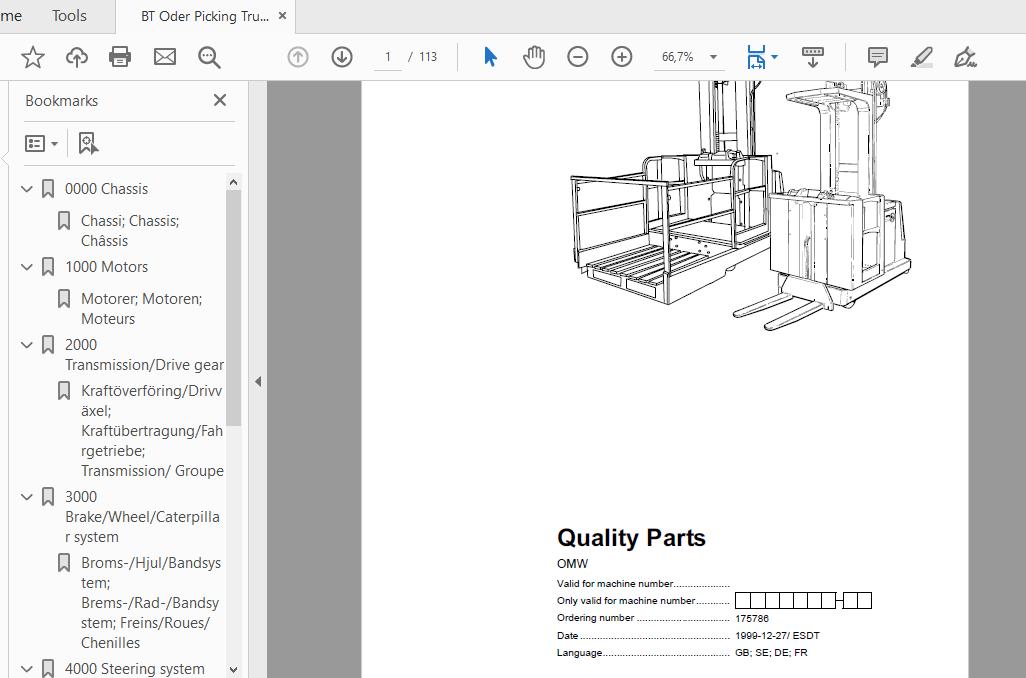Activate the arrow selection tool
Screen dimensions: 1026x678
490,57
